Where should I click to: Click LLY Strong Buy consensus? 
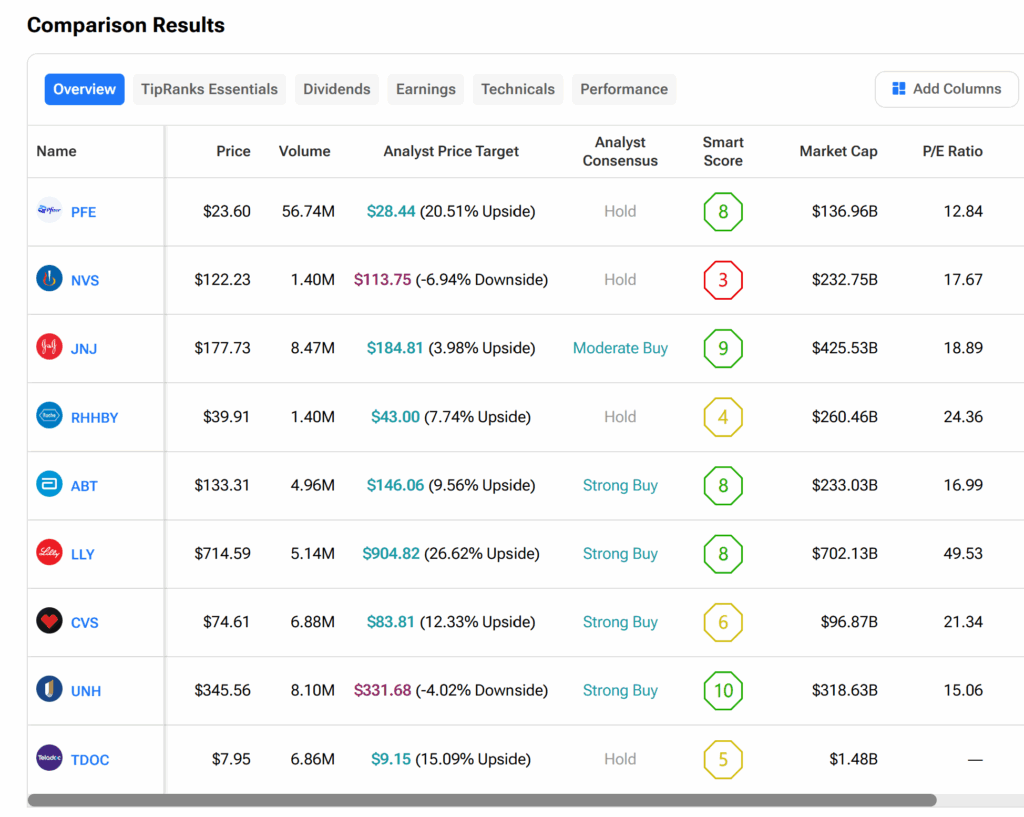620,554
